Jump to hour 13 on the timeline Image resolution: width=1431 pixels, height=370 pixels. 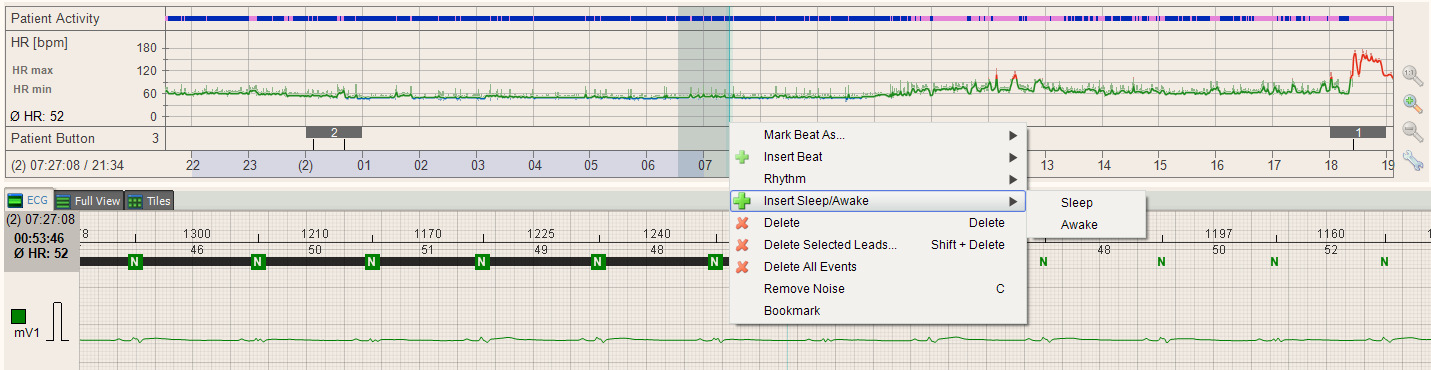point(1047,165)
